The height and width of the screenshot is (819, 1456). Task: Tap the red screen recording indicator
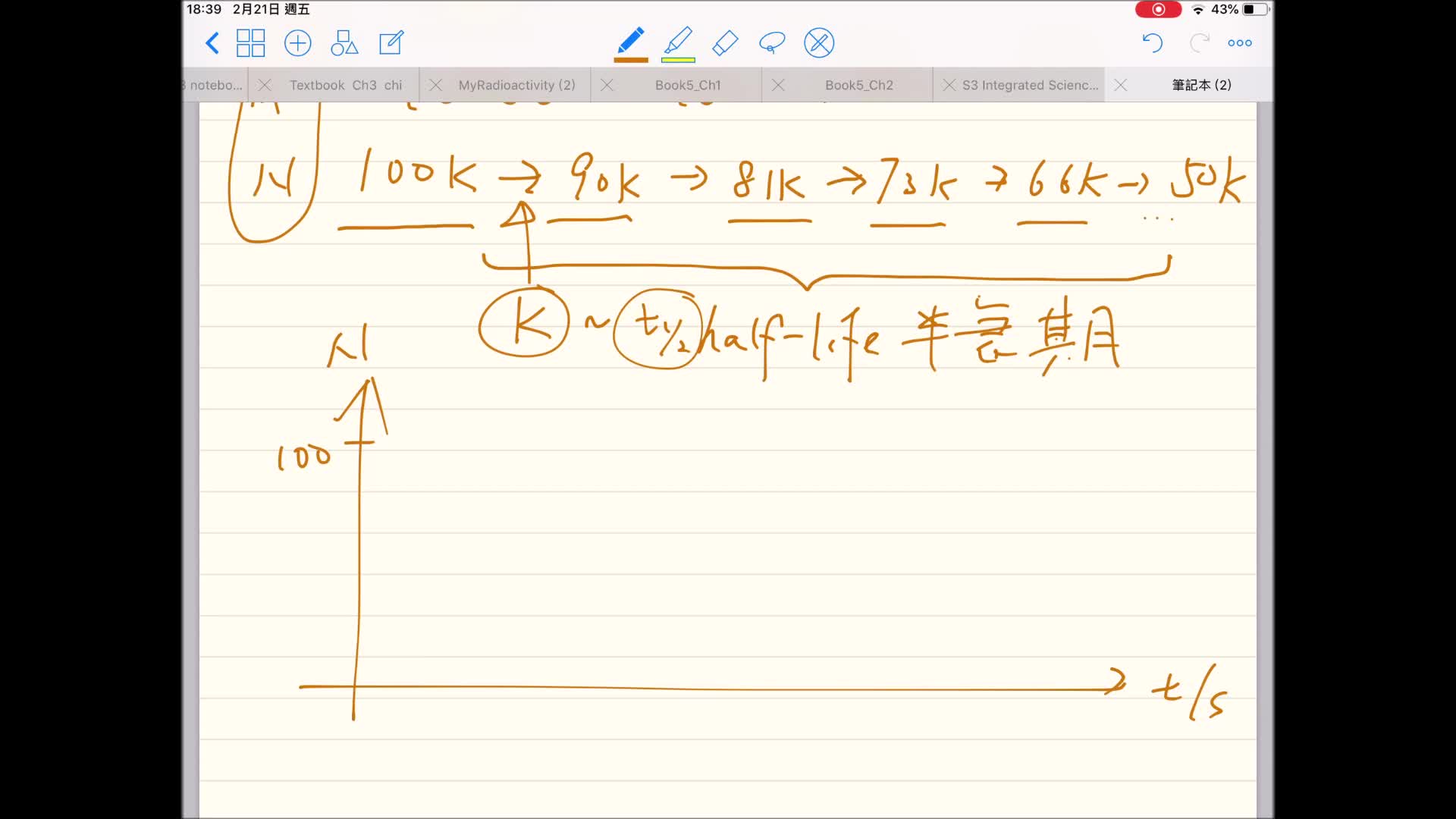pyautogui.click(x=1158, y=10)
